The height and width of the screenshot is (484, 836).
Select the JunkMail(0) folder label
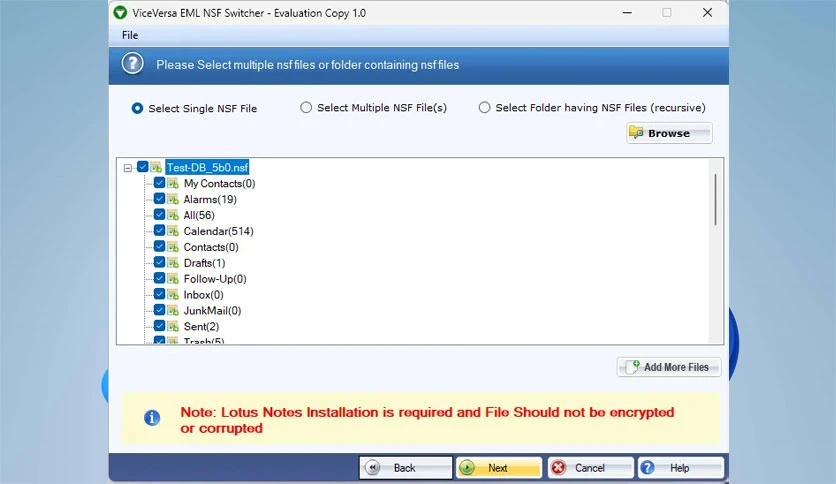pos(212,311)
